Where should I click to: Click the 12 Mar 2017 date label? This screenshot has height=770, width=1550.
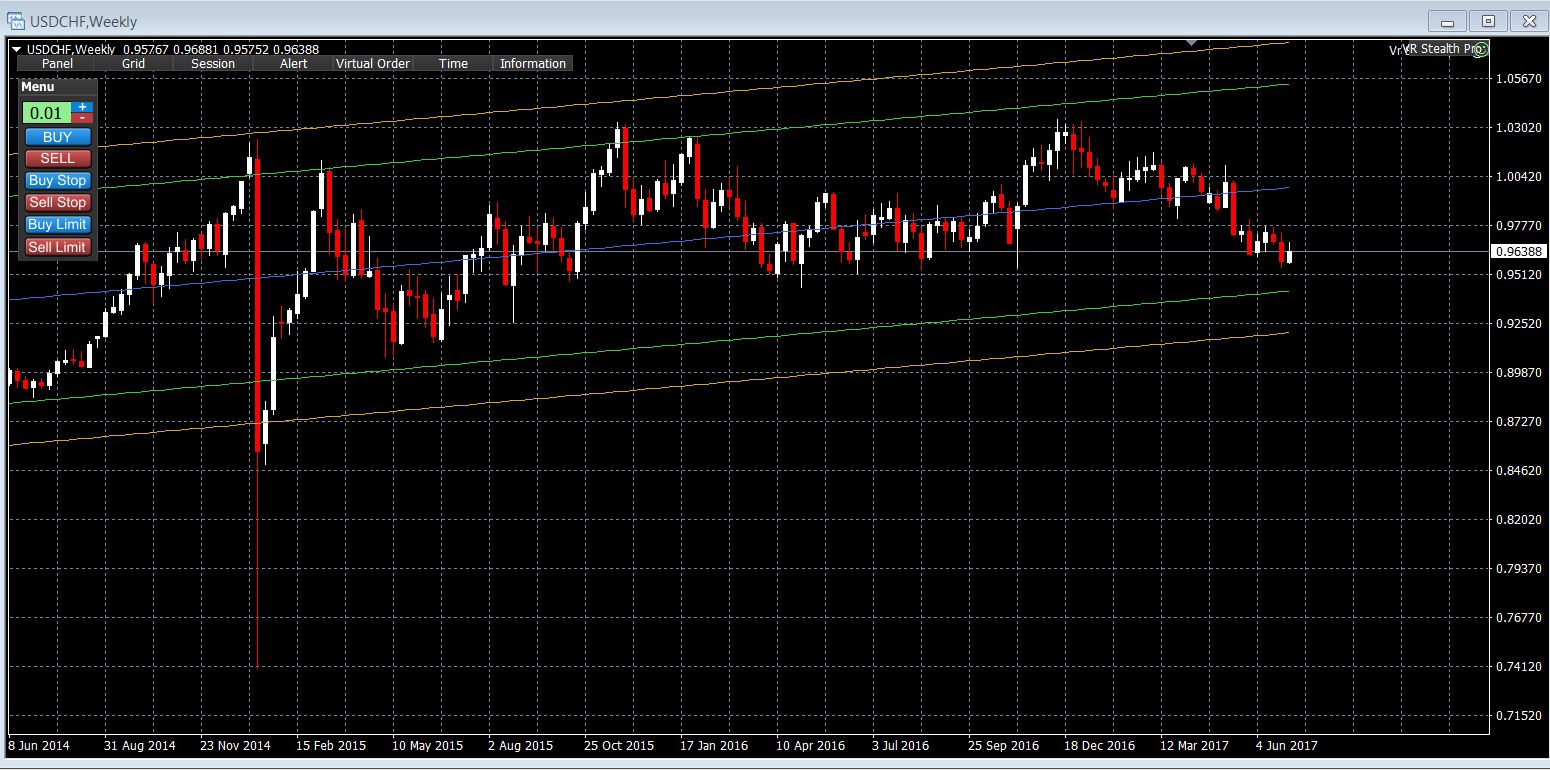tap(1194, 746)
